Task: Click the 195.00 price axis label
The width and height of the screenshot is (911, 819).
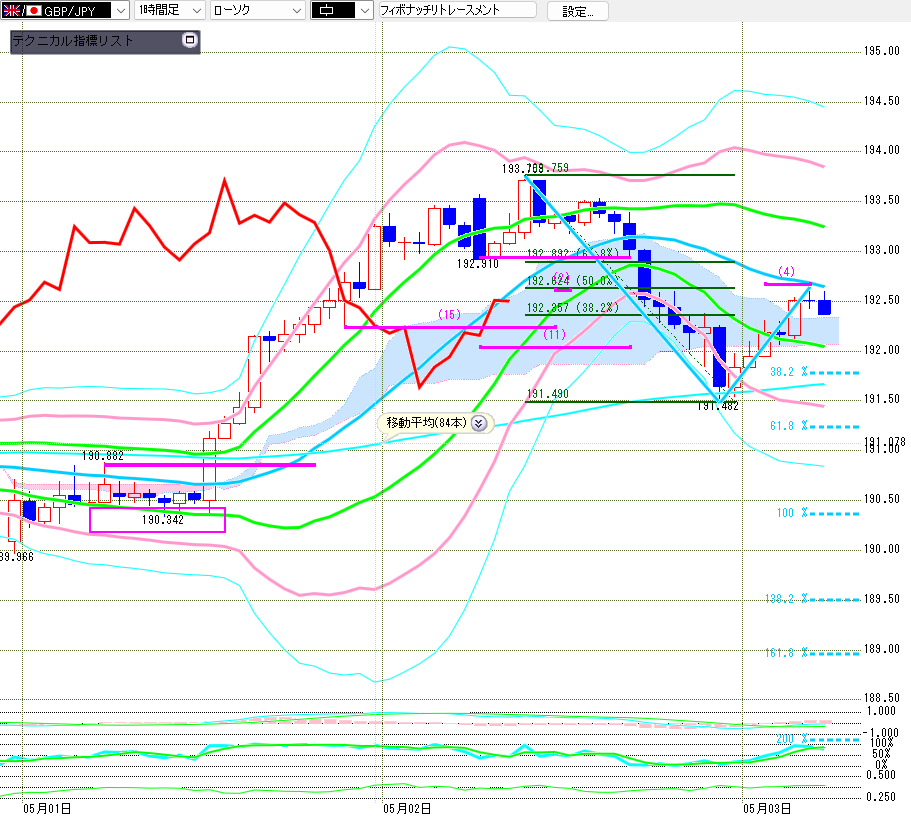Action: click(x=881, y=51)
